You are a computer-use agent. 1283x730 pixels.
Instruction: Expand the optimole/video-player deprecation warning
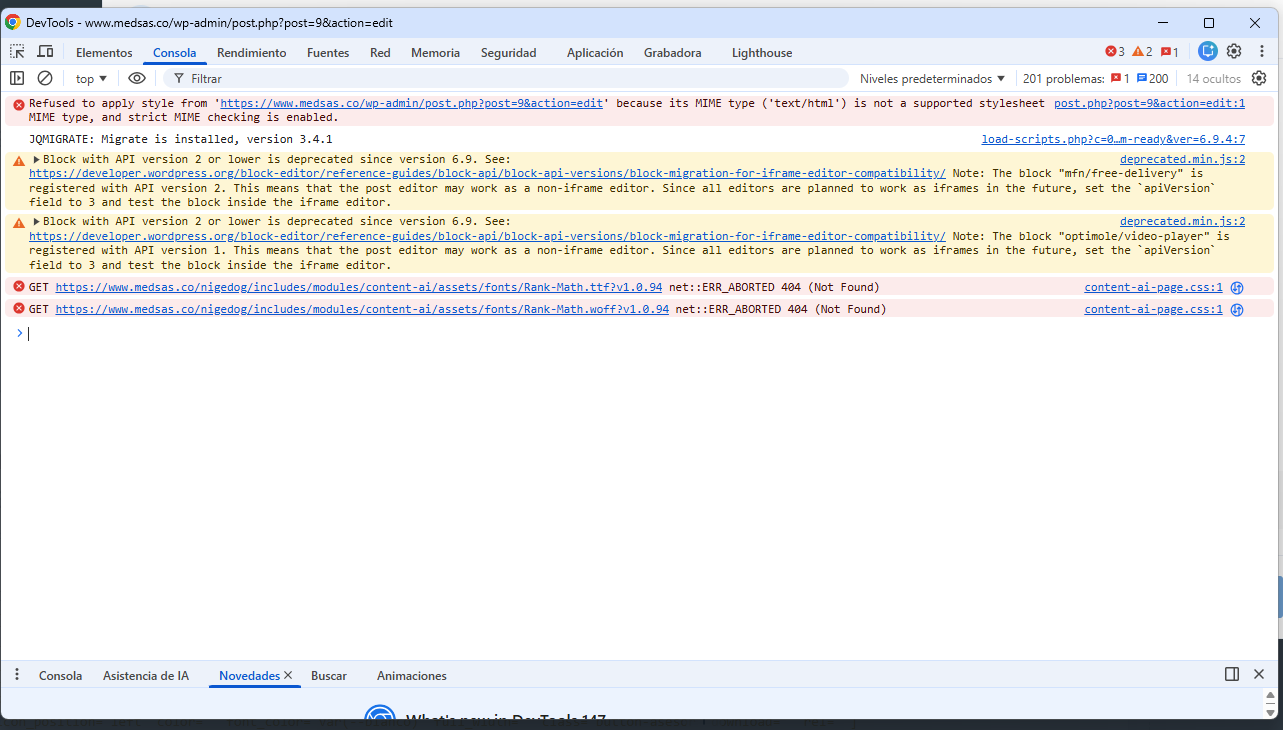click(37, 222)
